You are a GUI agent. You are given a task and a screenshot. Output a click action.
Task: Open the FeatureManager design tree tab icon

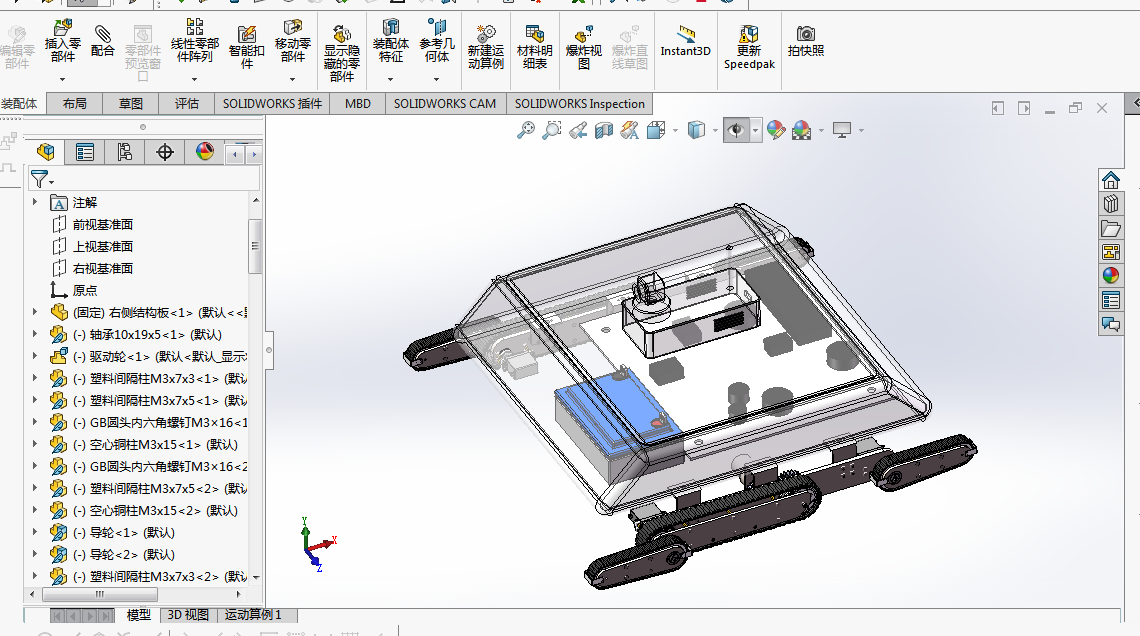point(46,152)
